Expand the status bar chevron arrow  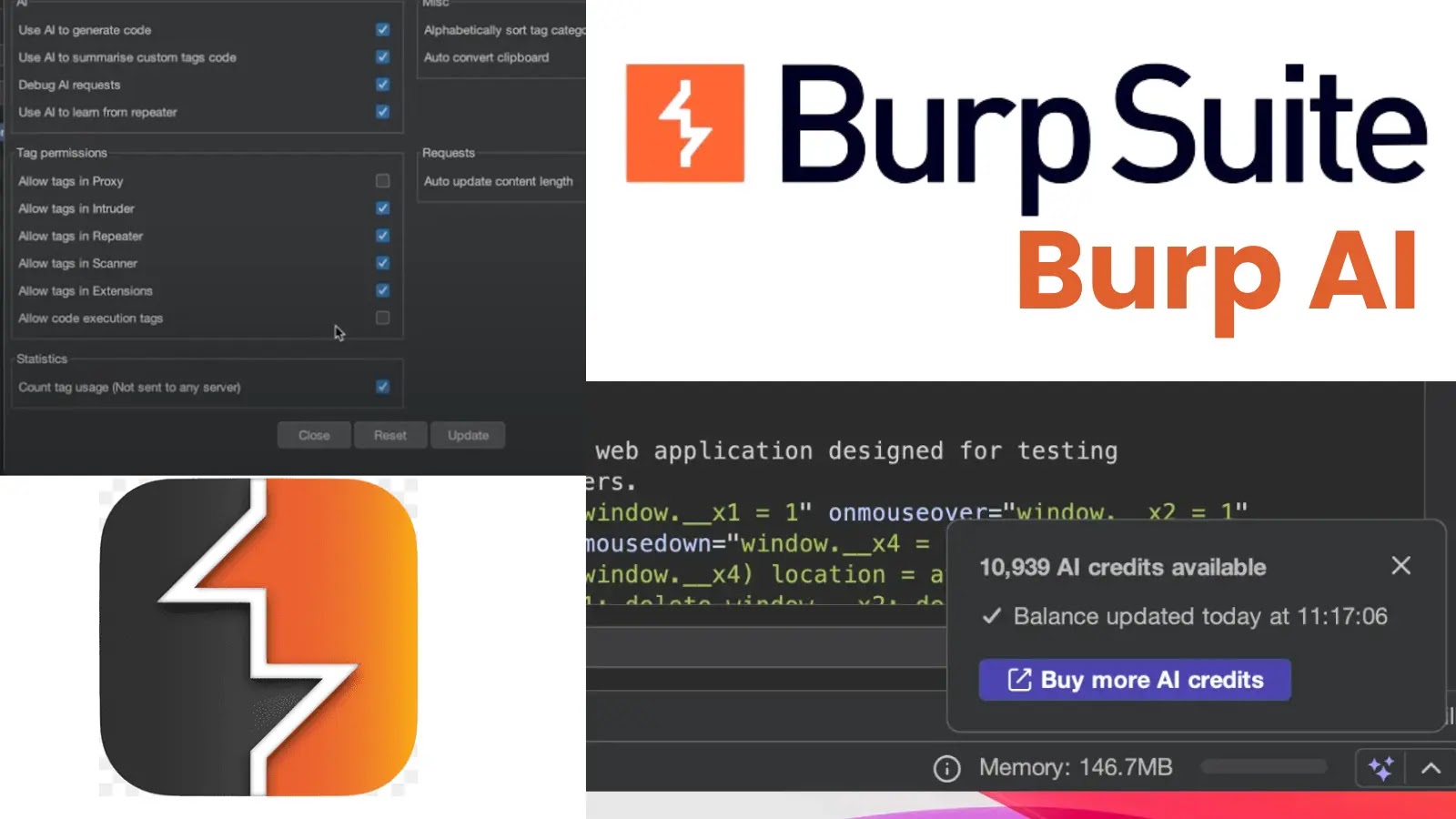[1431, 768]
